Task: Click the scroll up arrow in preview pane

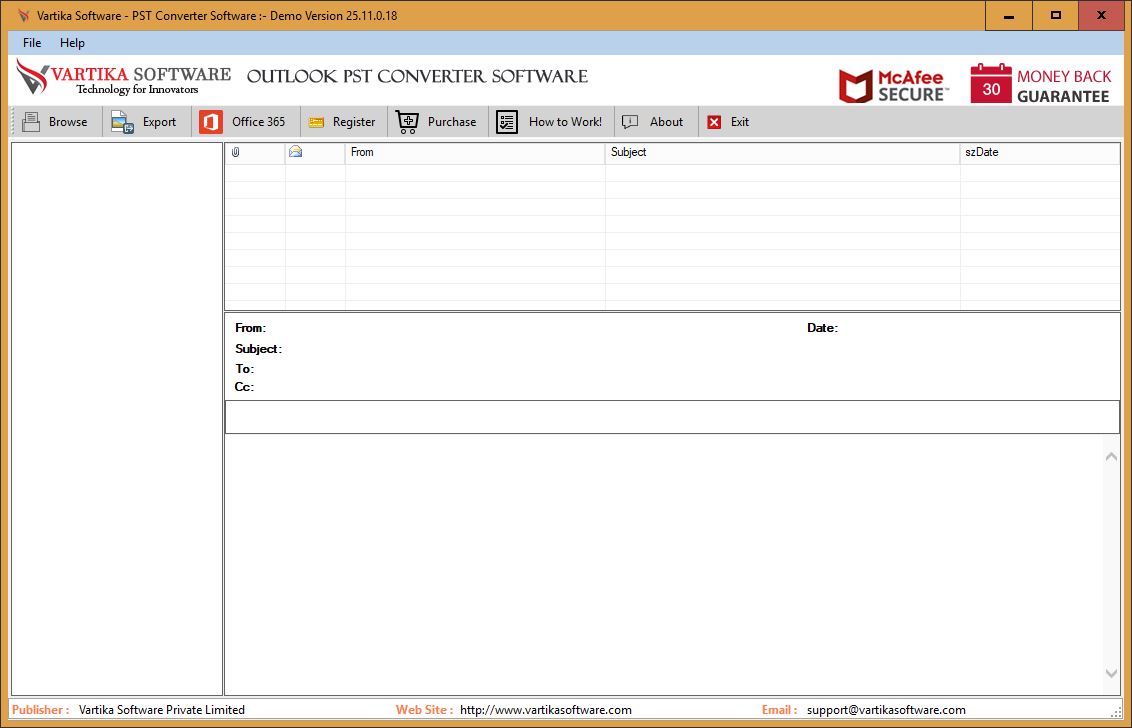Action: pyautogui.click(x=1111, y=456)
